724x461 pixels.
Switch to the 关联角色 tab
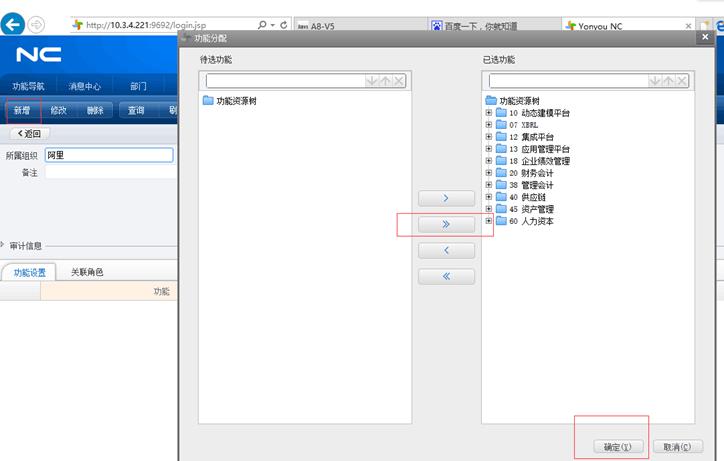87,272
